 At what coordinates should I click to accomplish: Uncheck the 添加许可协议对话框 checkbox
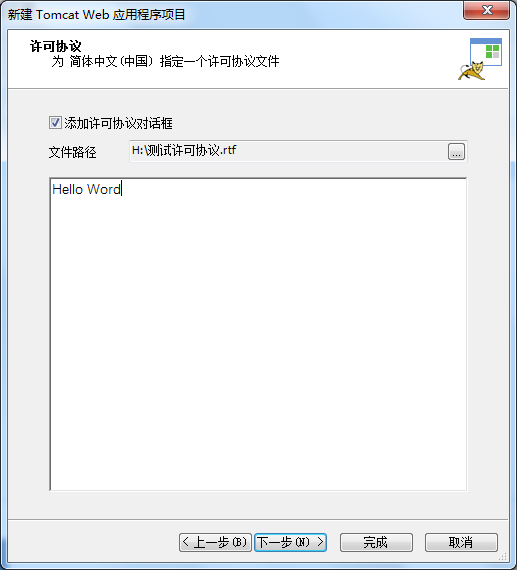coord(55,123)
